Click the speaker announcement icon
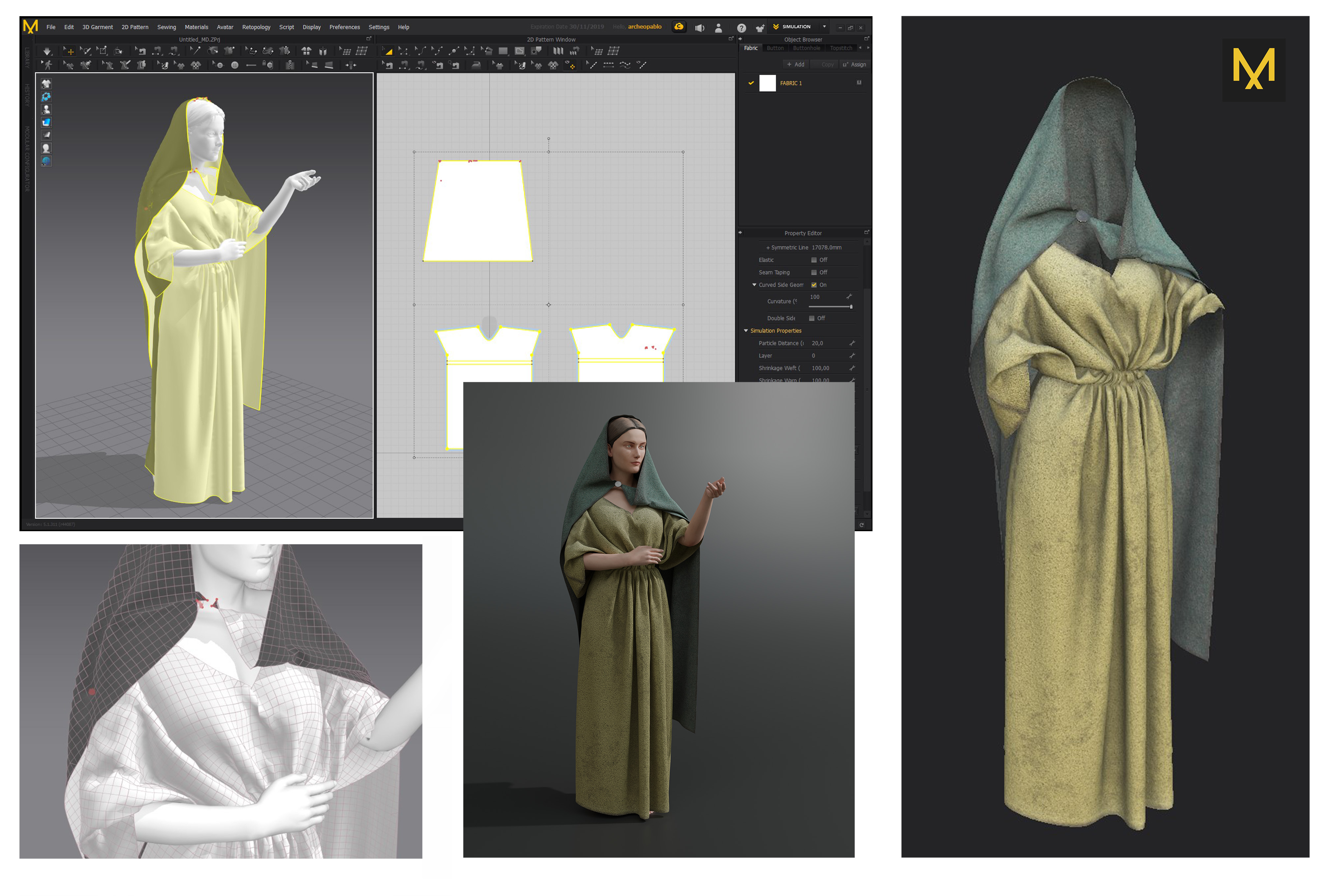 coord(700,28)
